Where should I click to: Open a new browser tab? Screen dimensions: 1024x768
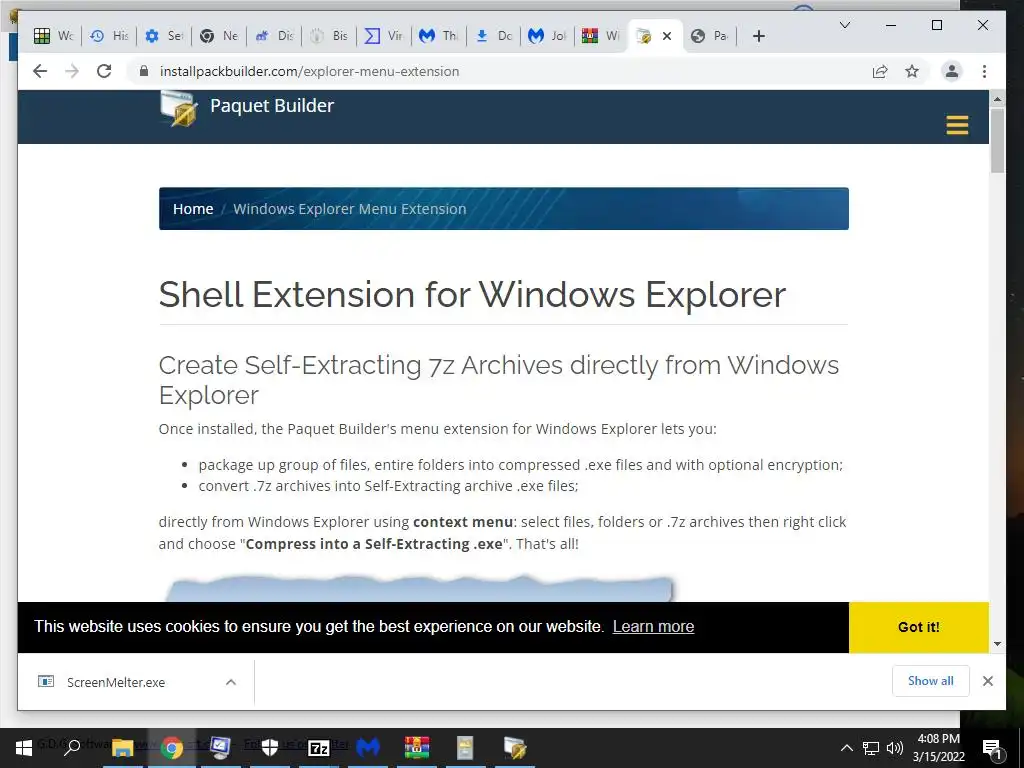point(758,36)
